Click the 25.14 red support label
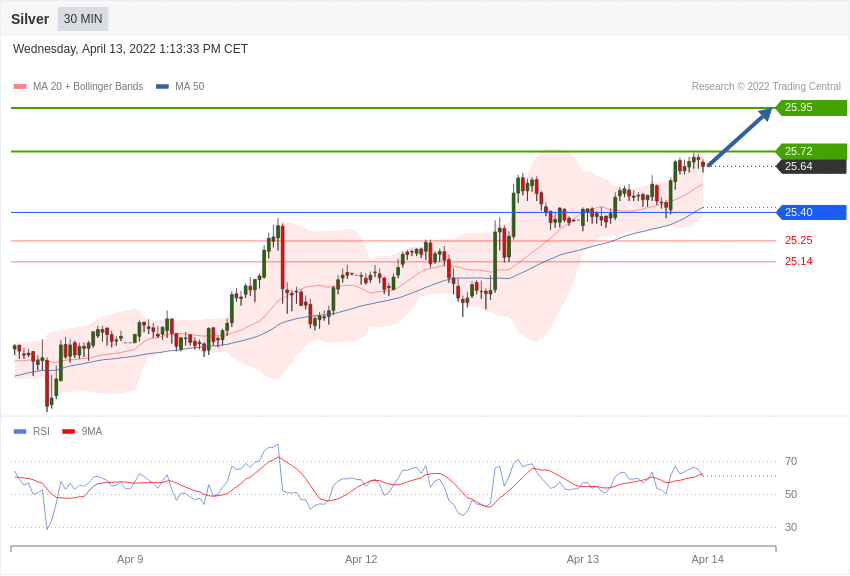 [x=799, y=261]
